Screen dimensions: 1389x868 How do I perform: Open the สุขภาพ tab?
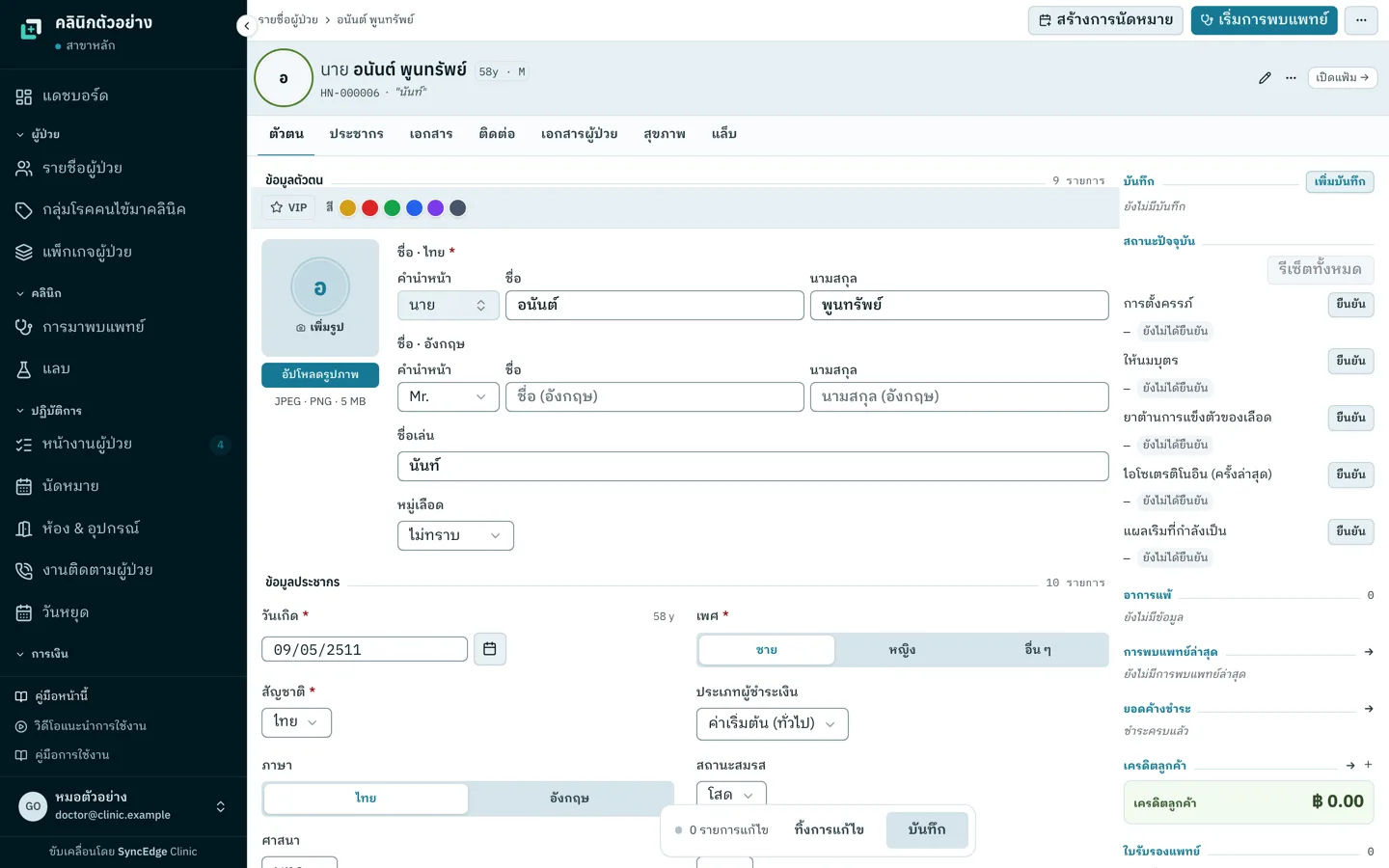pos(665,135)
